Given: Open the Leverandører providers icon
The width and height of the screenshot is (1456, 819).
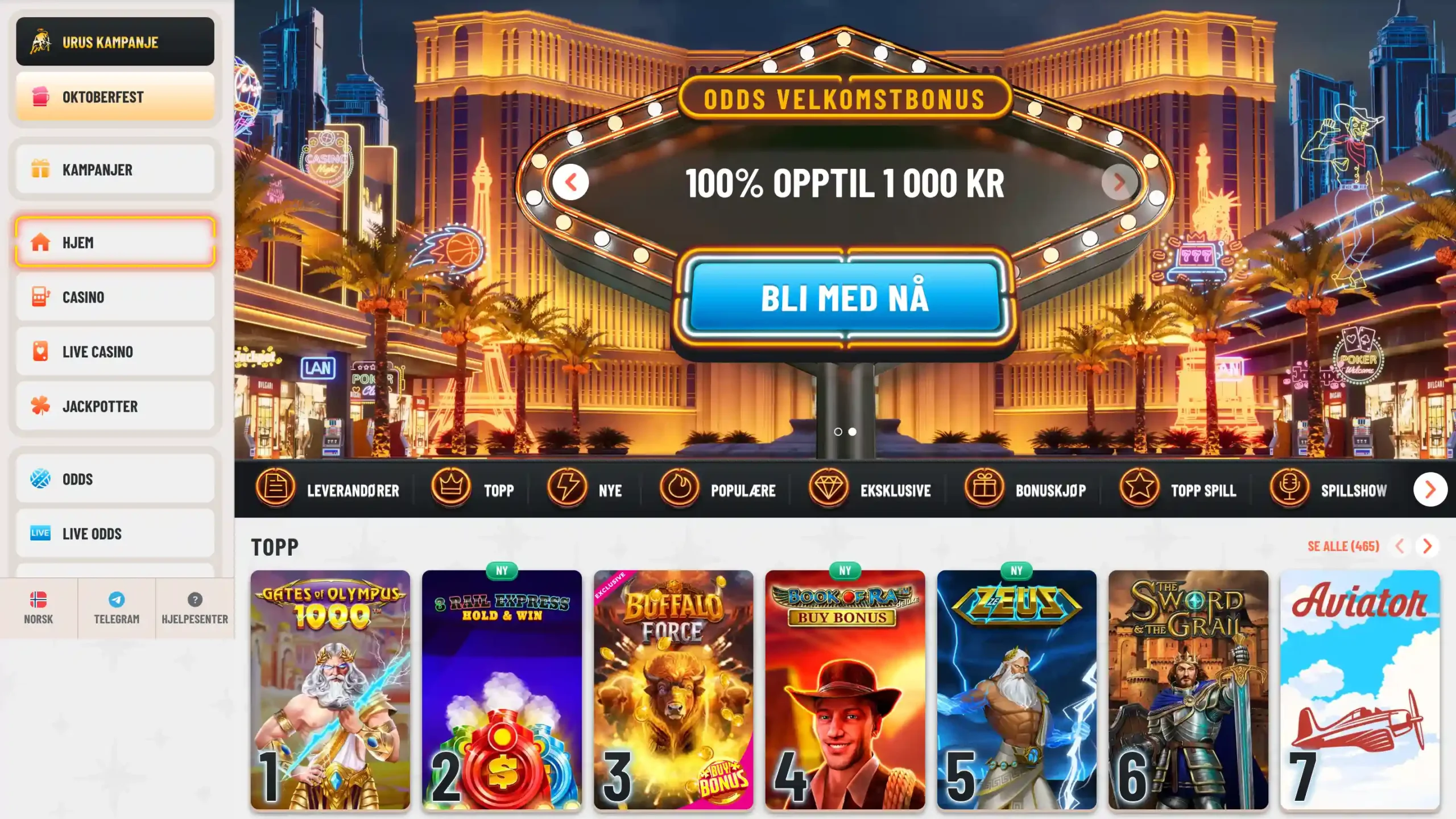Looking at the screenshot, I should 275,488.
